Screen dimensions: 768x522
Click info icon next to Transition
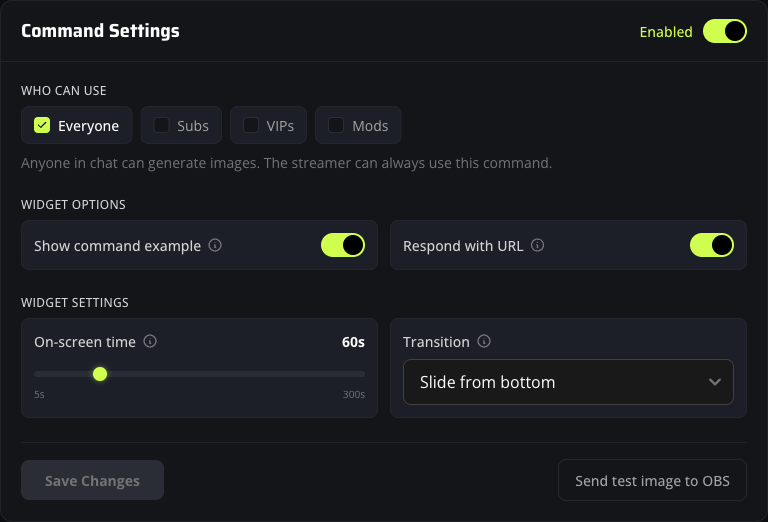(484, 341)
